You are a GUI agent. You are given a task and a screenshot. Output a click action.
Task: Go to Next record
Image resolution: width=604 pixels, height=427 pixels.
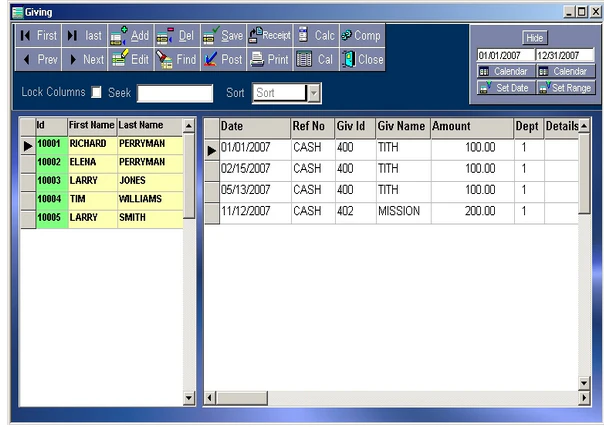click(x=85, y=59)
